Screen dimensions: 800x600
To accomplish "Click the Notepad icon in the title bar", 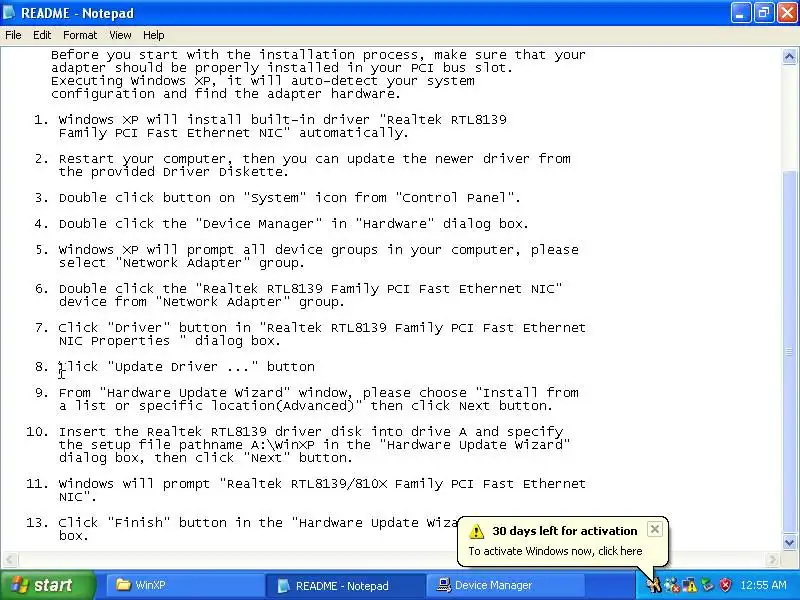I will coord(9,12).
